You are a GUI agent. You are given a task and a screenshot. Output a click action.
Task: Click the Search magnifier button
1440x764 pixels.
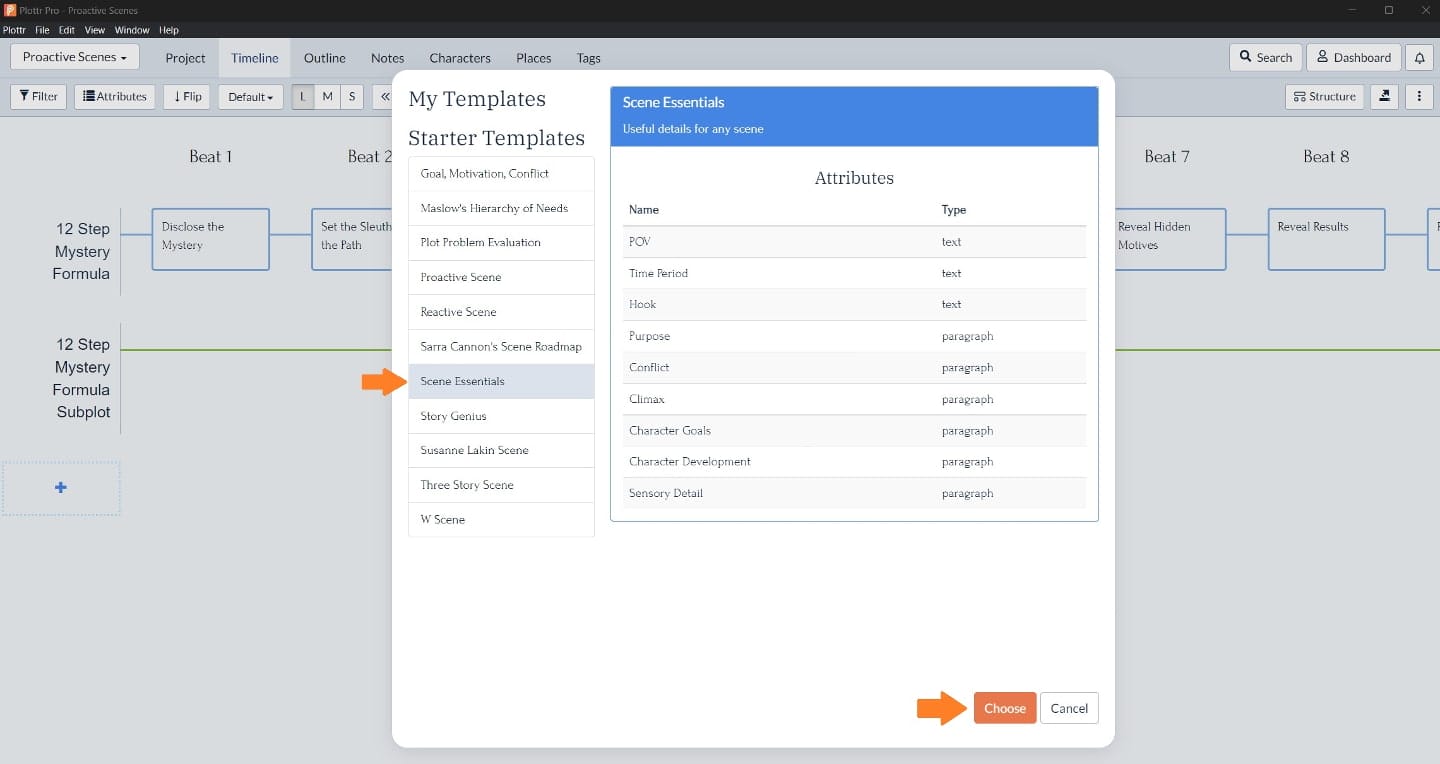[1265, 58]
